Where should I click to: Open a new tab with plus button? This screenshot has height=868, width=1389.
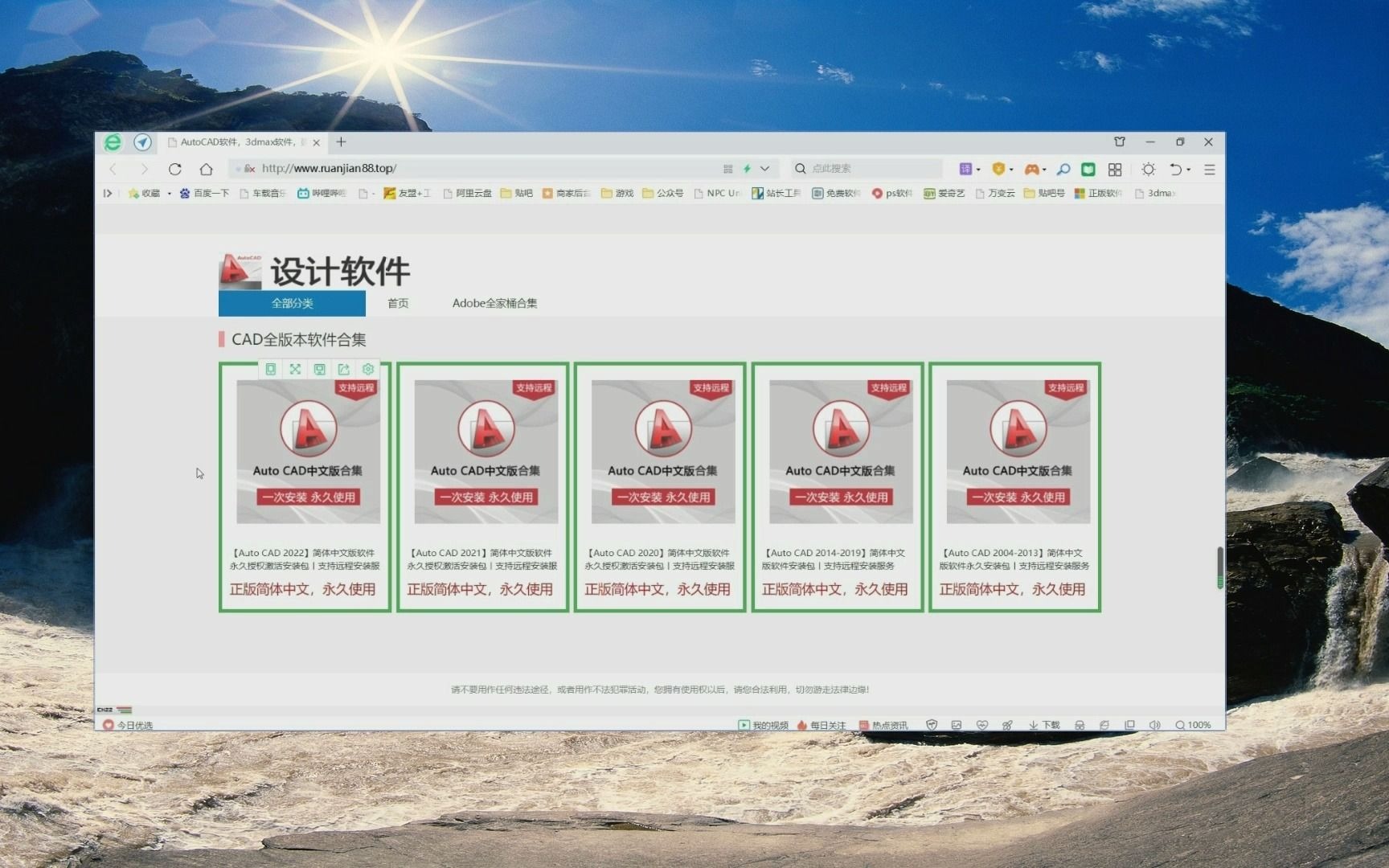pos(341,142)
